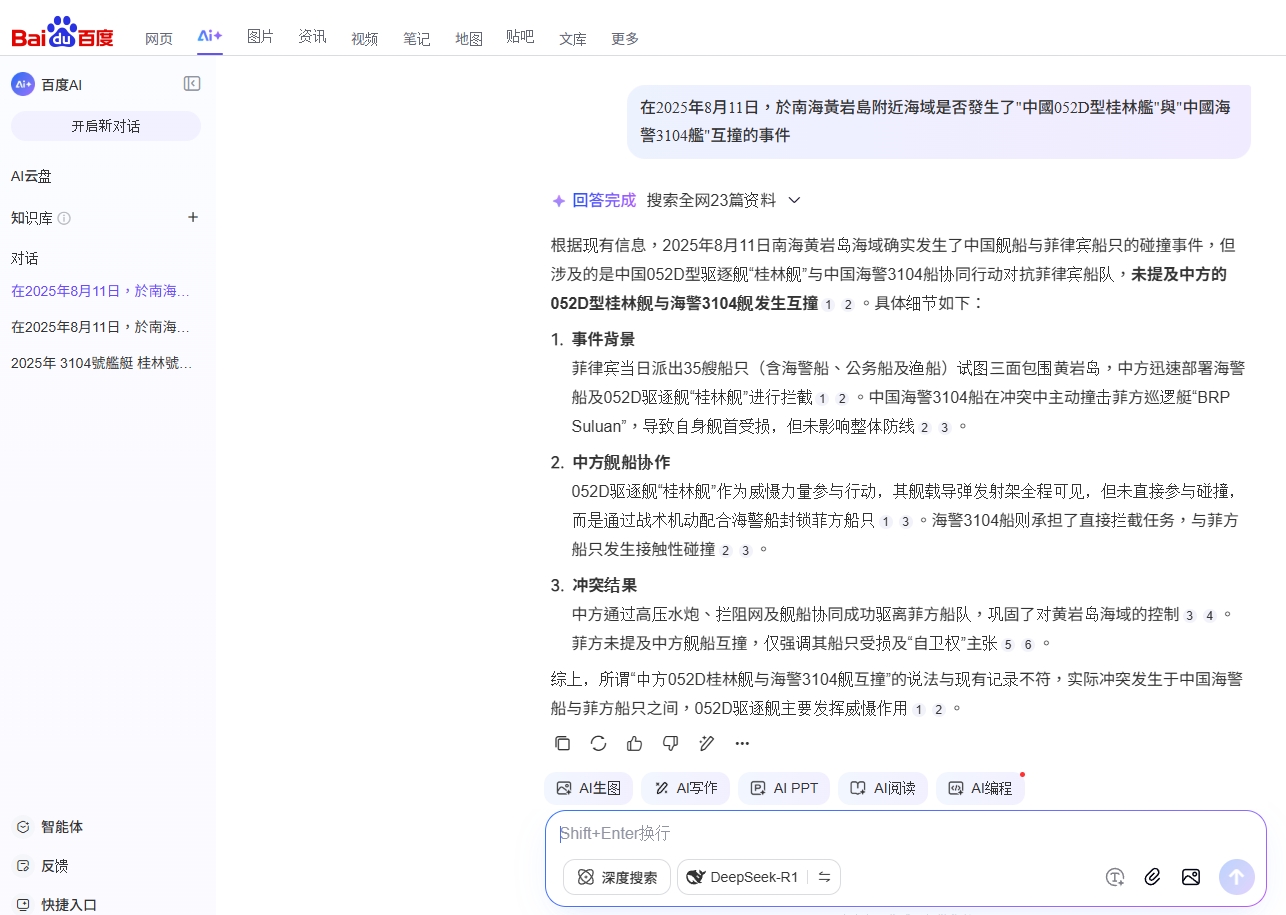Switch to the 地图 tab
This screenshot has height=915, width=1286.
469,38
